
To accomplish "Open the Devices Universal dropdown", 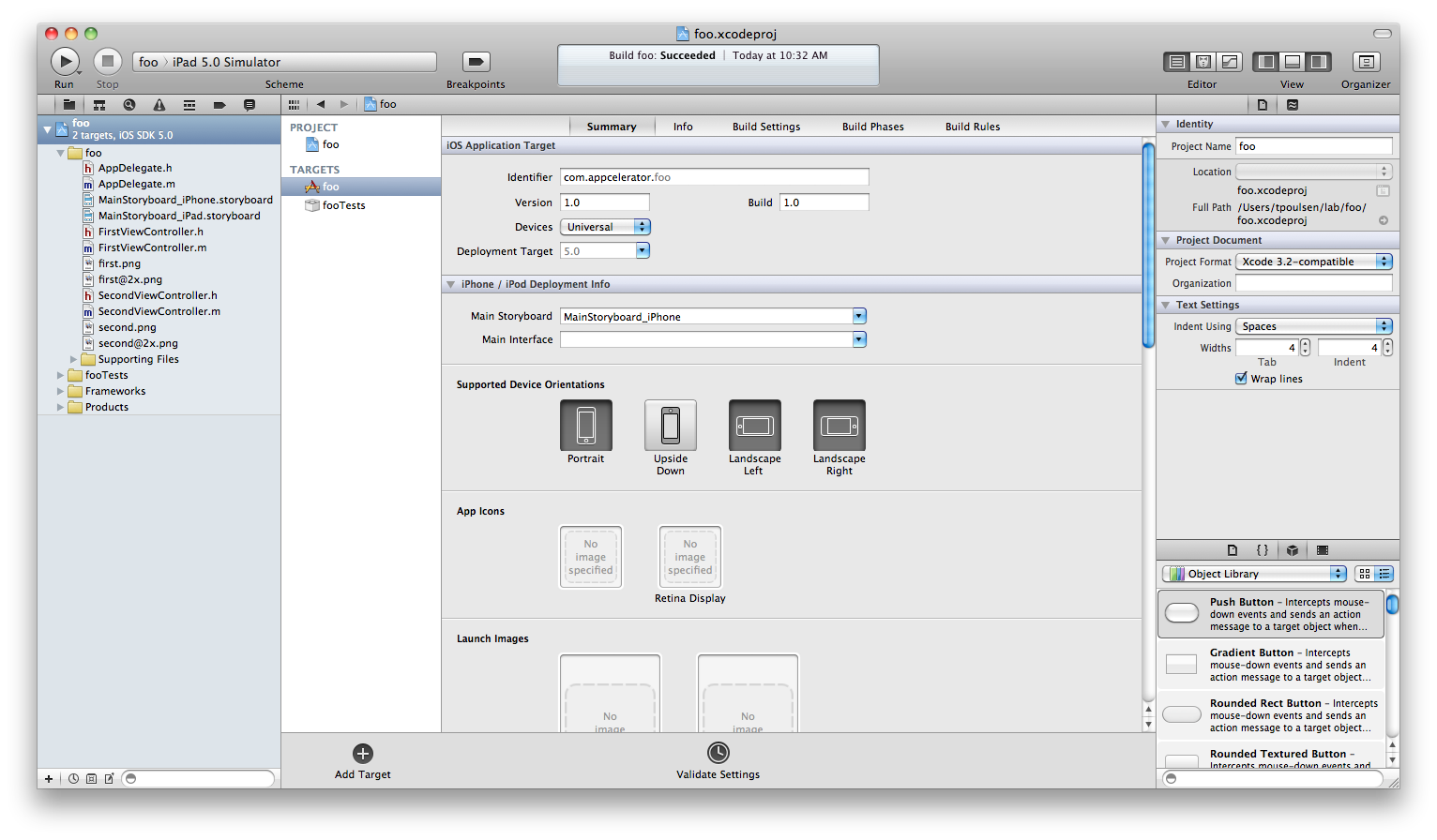I will 605,227.
